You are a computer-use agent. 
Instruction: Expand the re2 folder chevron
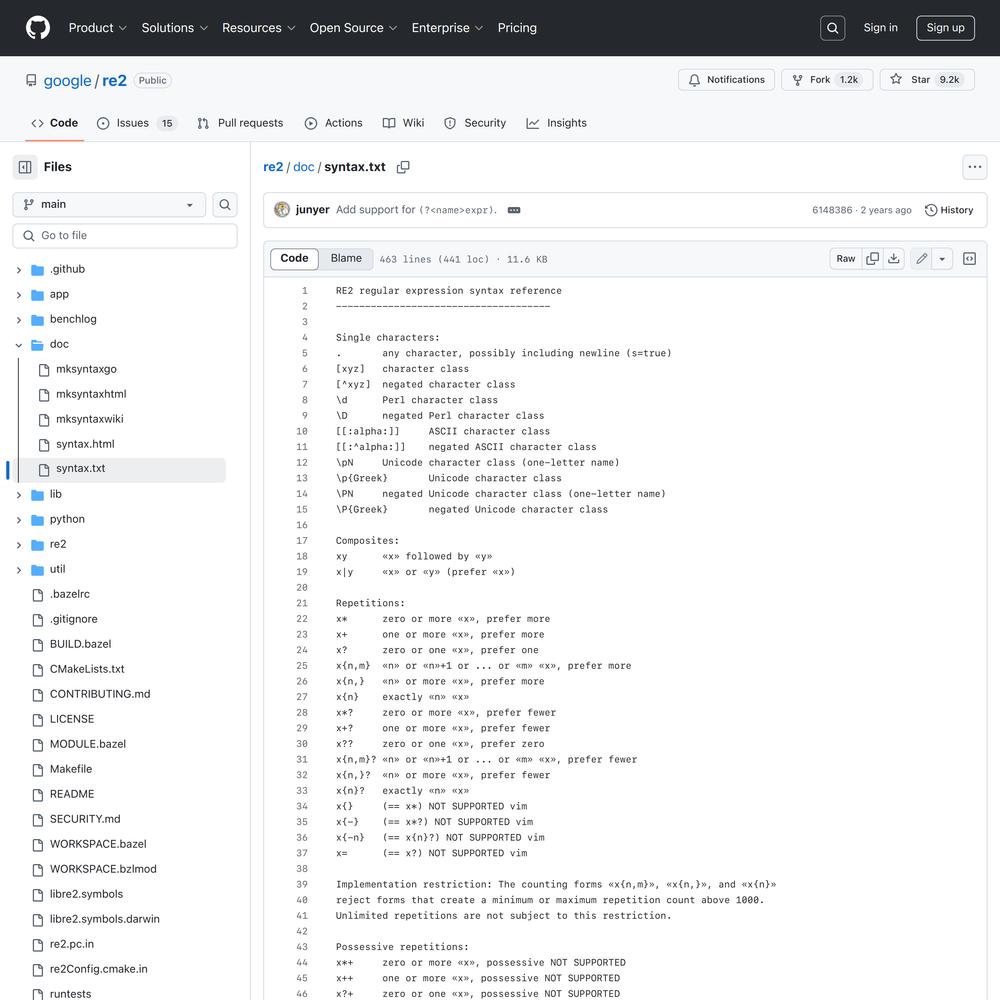(19, 545)
